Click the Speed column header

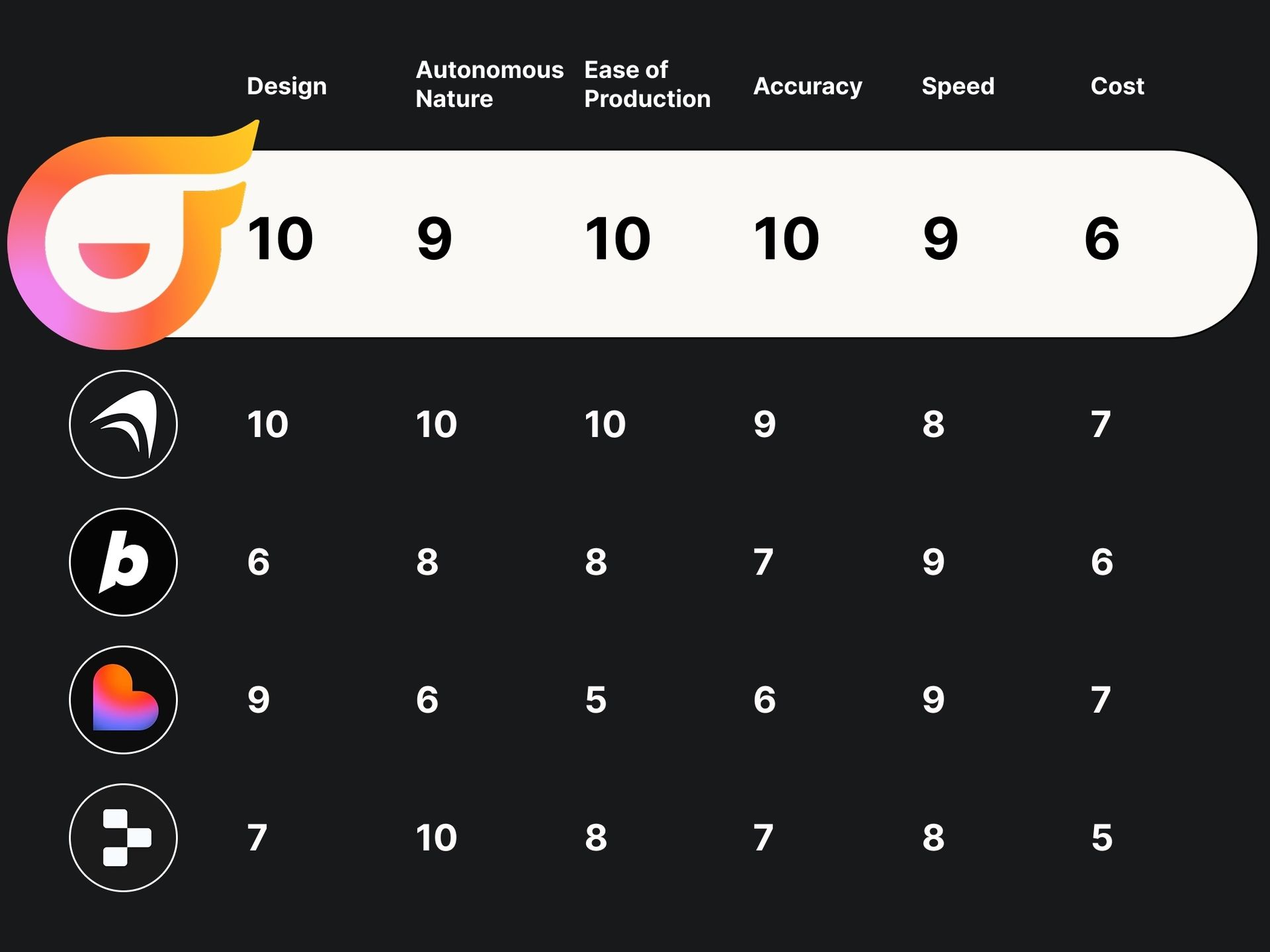click(x=958, y=86)
